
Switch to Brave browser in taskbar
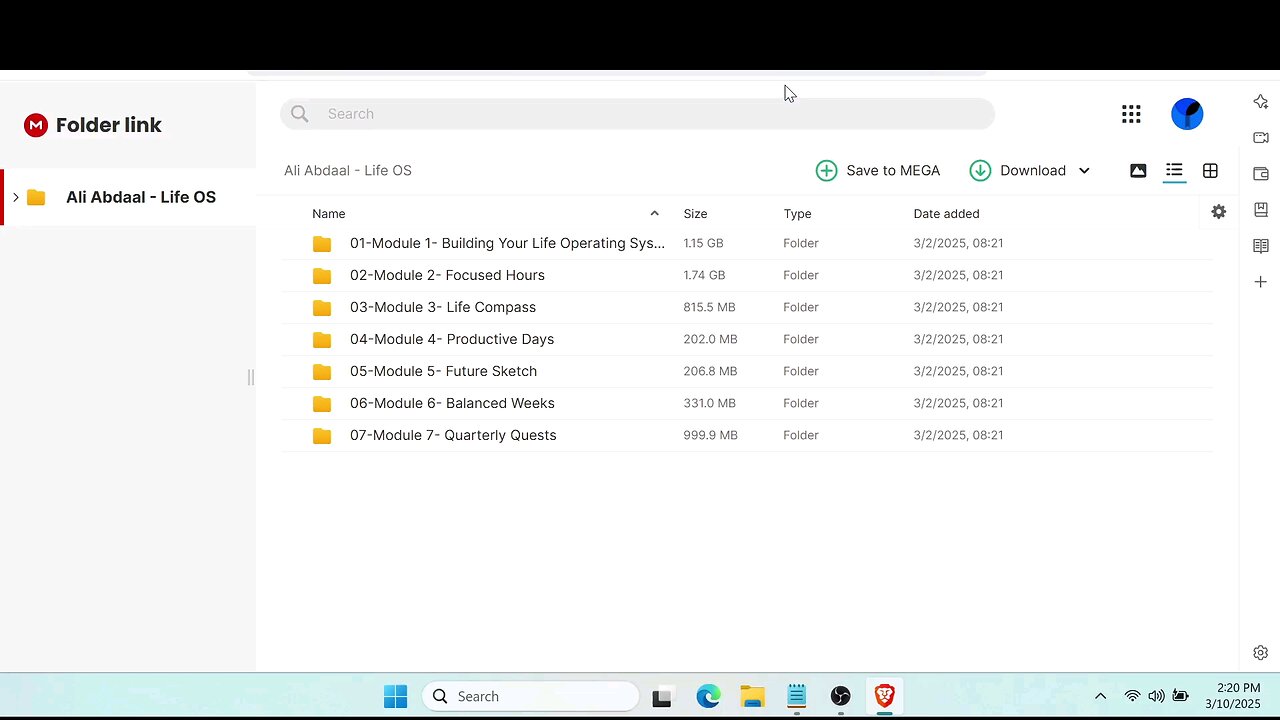(x=884, y=696)
